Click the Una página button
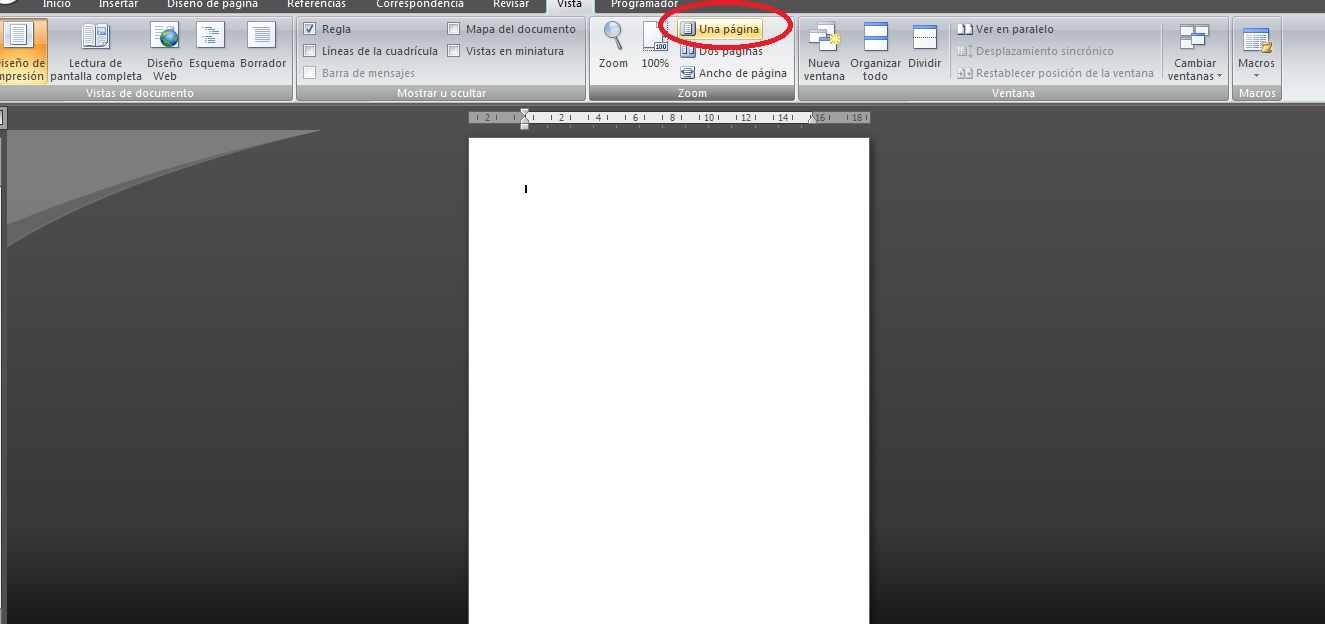This screenshot has height=624, width=1325. tap(722, 29)
